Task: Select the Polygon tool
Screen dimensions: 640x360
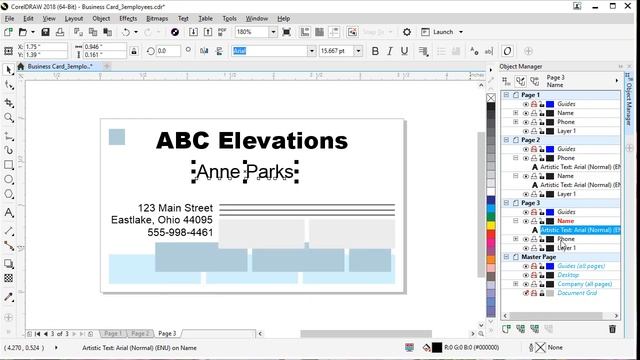Action: point(9,194)
